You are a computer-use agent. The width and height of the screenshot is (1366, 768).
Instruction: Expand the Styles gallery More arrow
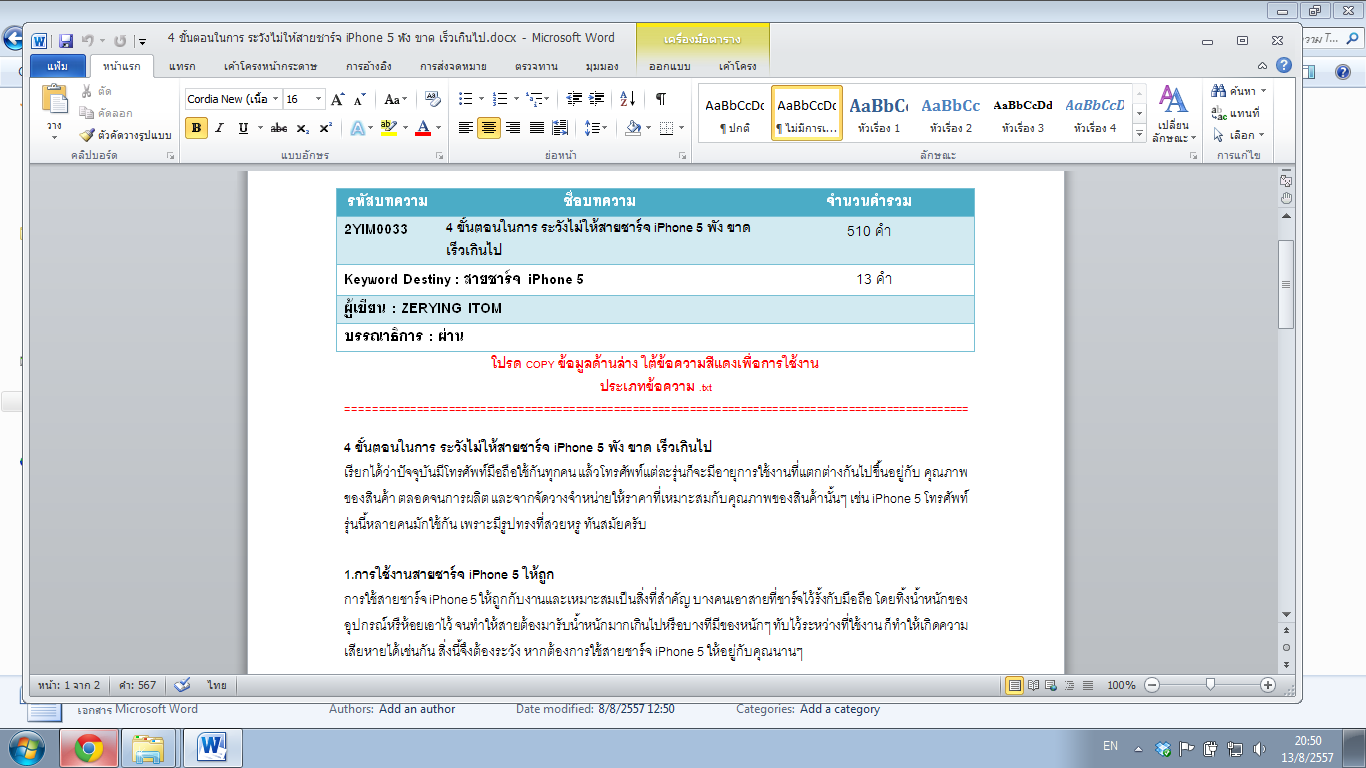pos(1139,134)
